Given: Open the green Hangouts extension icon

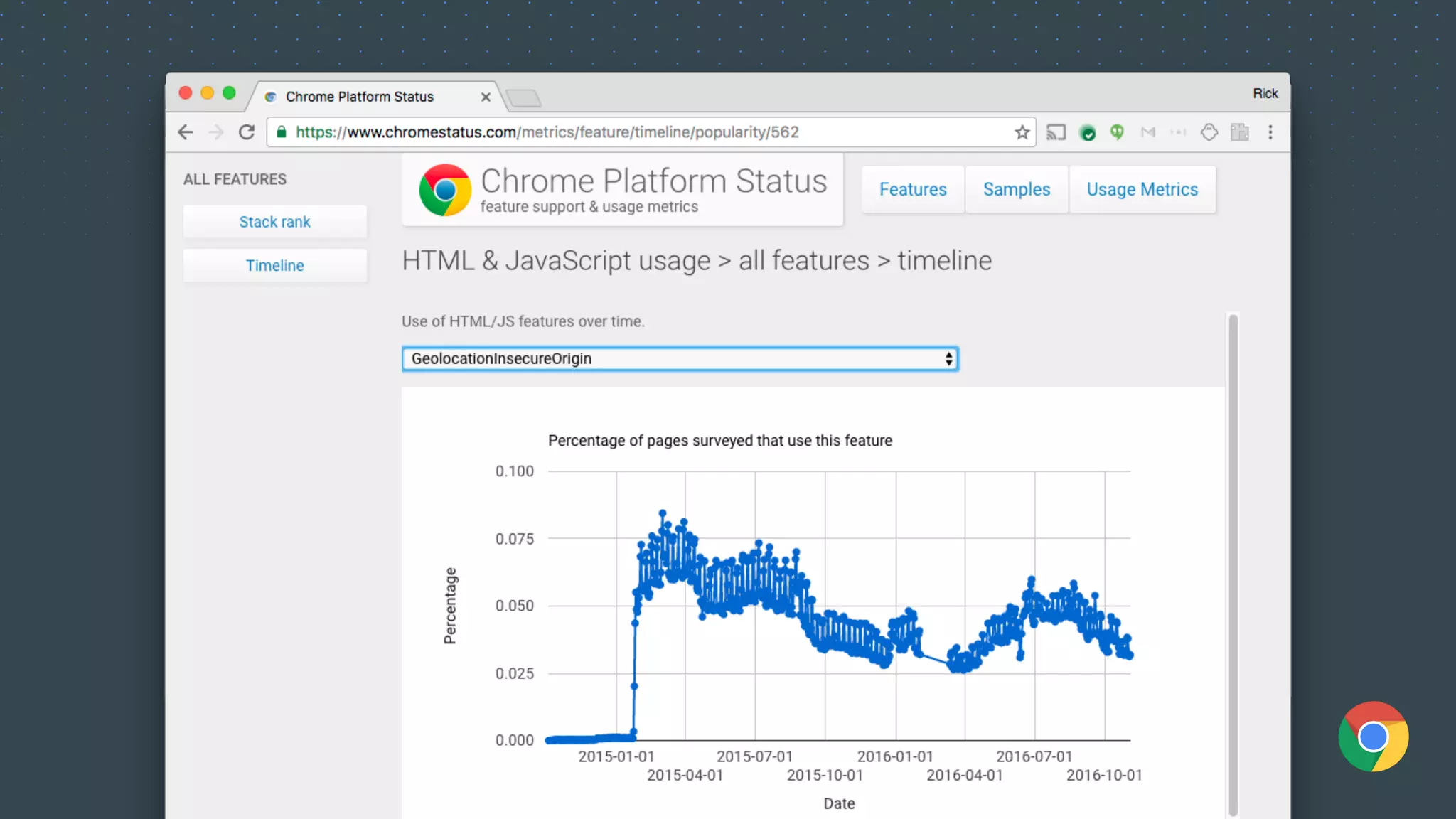Looking at the screenshot, I should (1117, 132).
